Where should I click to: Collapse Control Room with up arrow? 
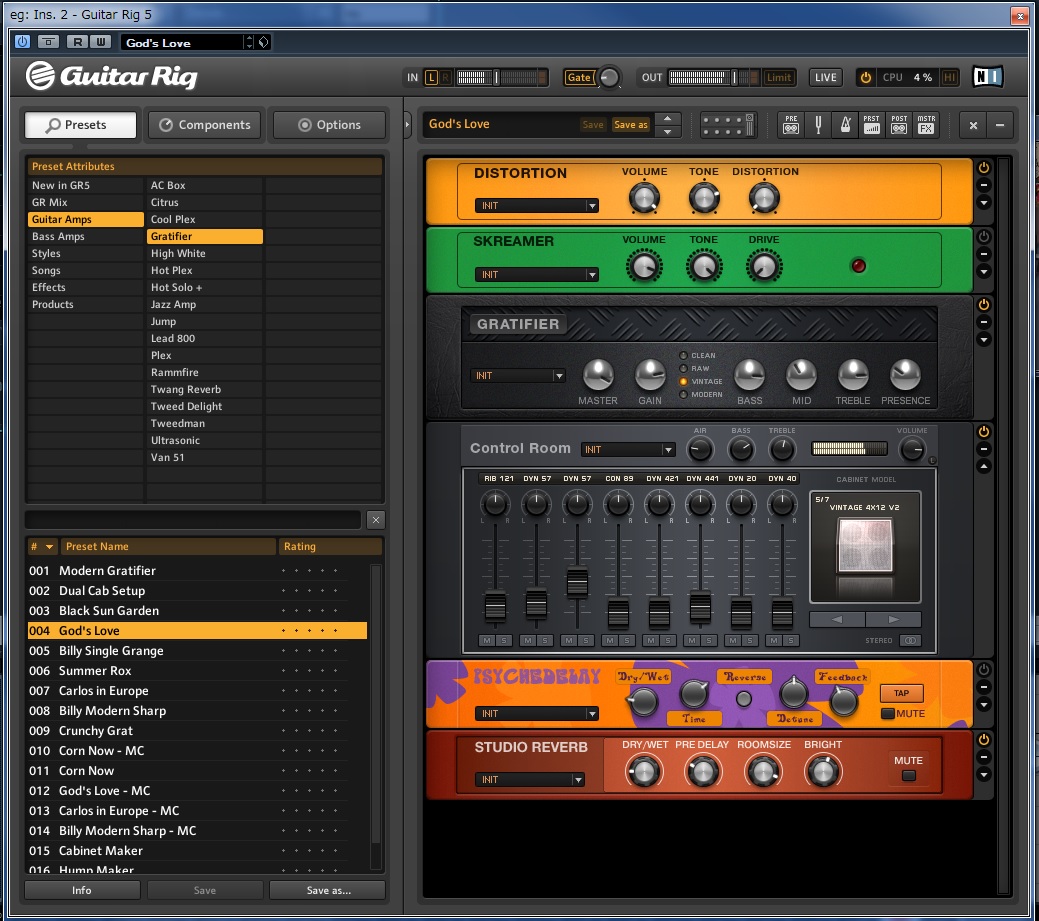point(984,466)
